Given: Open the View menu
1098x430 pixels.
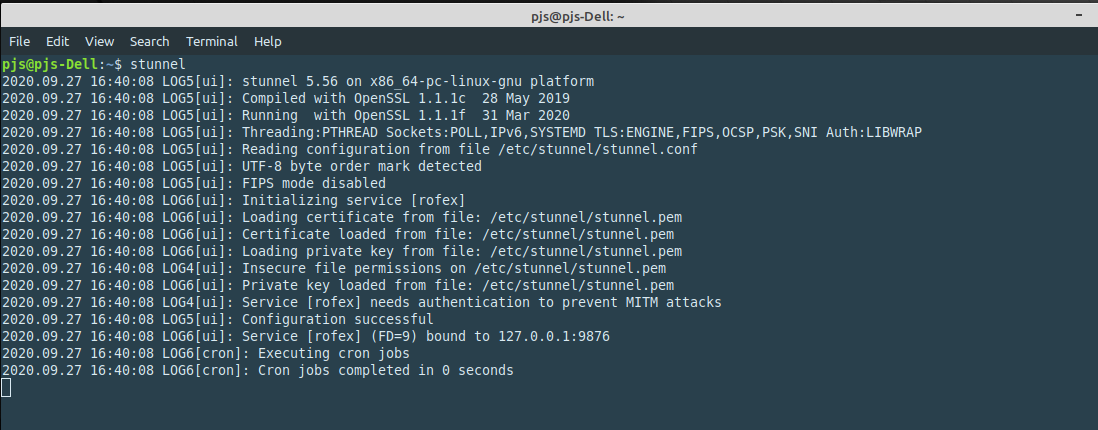Looking at the screenshot, I should point(99,41).
